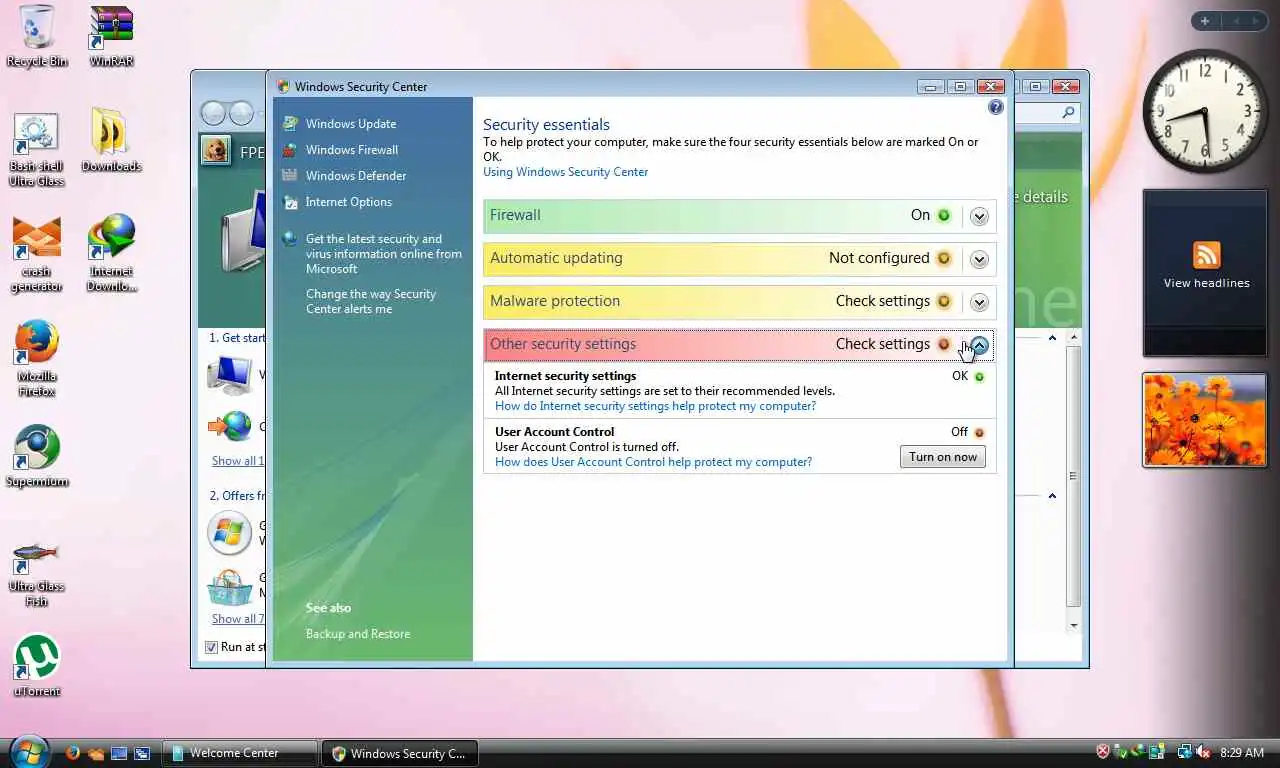
Task: Click the sidebar add gadget plus button
Action: pyautogui.click(x=1205, y=21)
